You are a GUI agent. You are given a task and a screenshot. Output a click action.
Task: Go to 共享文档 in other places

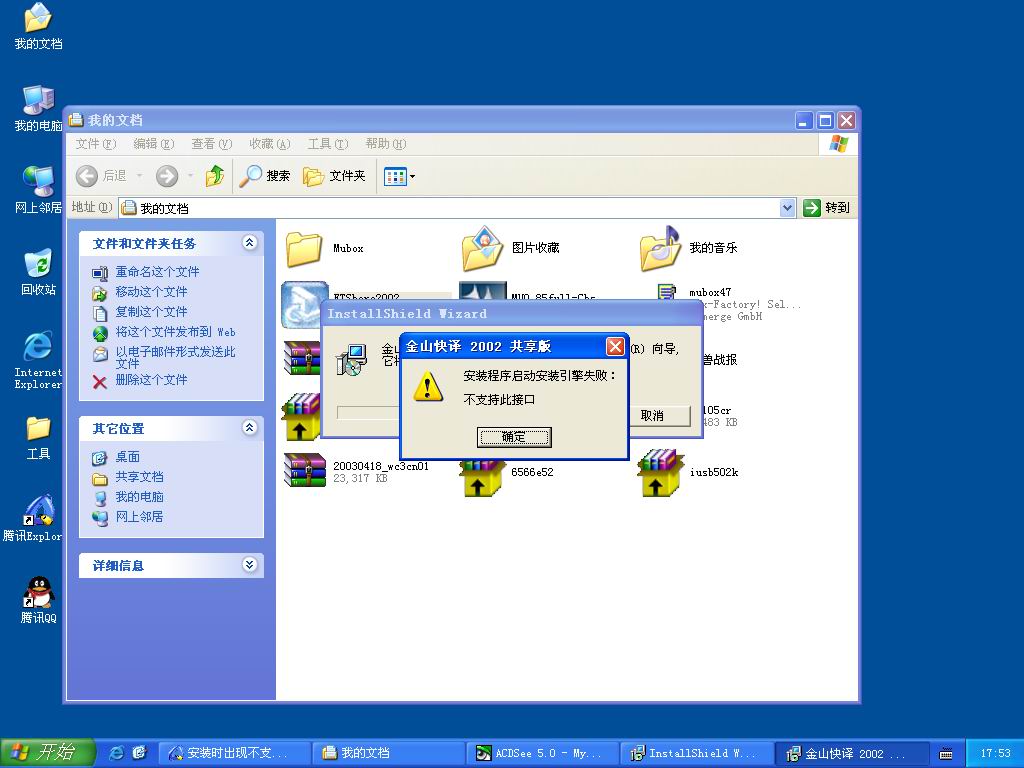139,477
